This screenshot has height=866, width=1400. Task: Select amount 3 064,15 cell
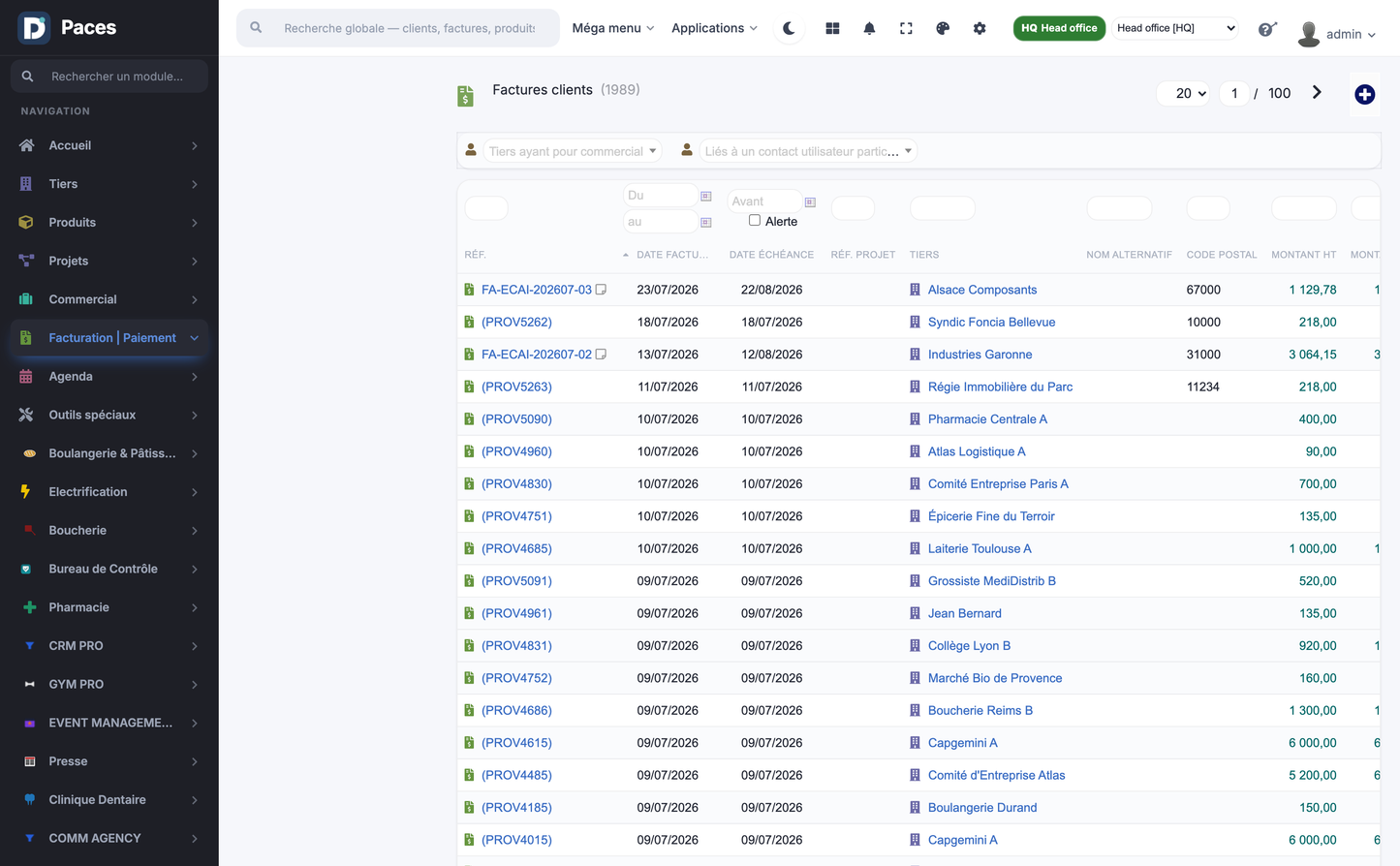click(1312, 355)
